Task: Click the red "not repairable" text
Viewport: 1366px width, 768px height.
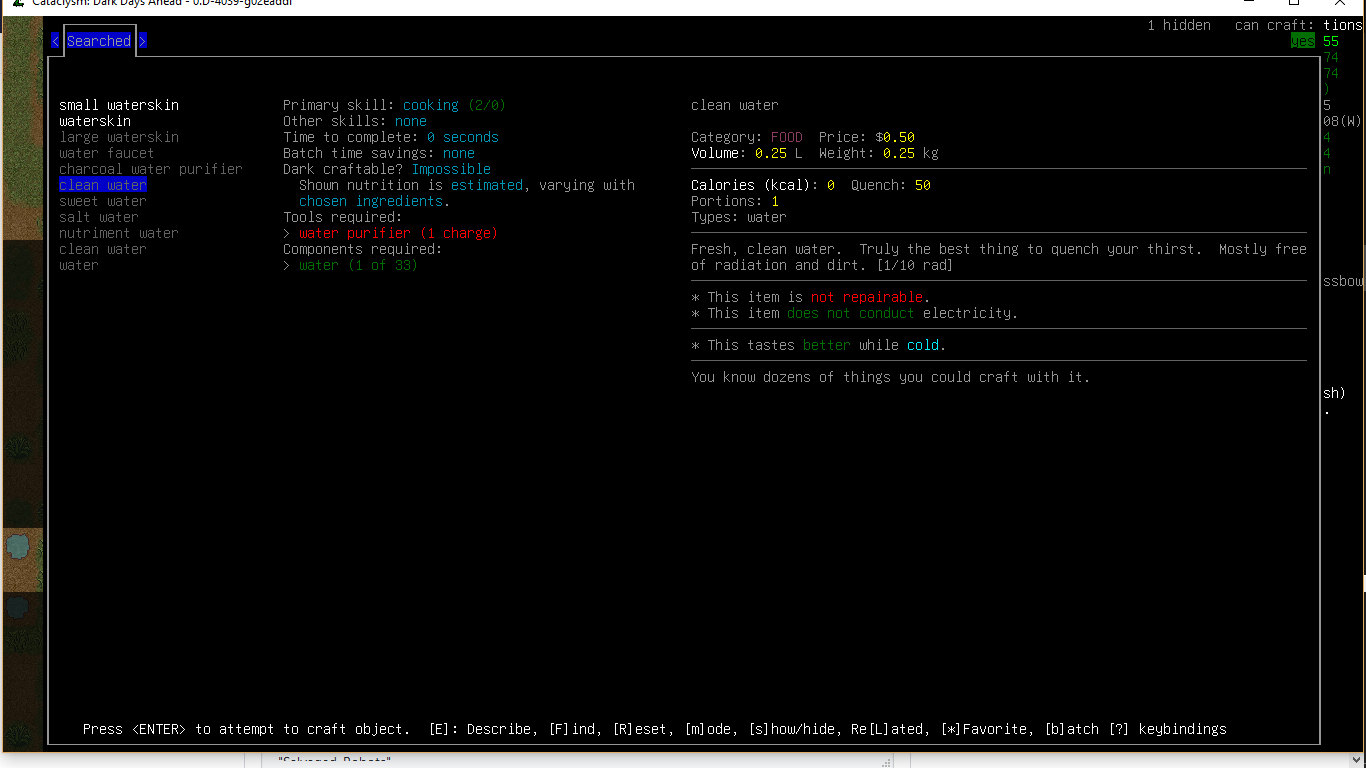Action: click(x=867, y=297)
